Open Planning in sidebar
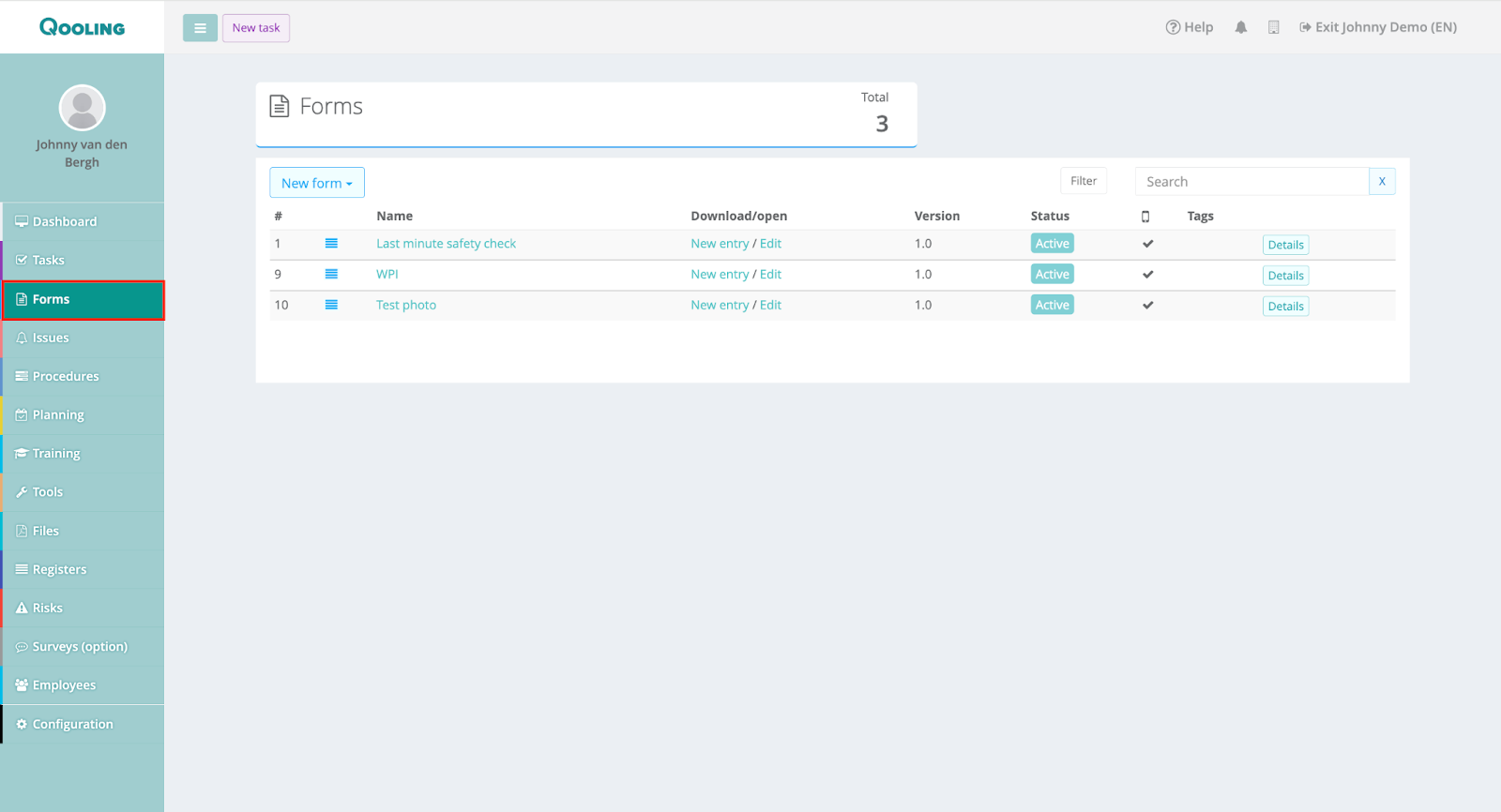This screenshot has height=812, width=1501. tap(83, 414)
